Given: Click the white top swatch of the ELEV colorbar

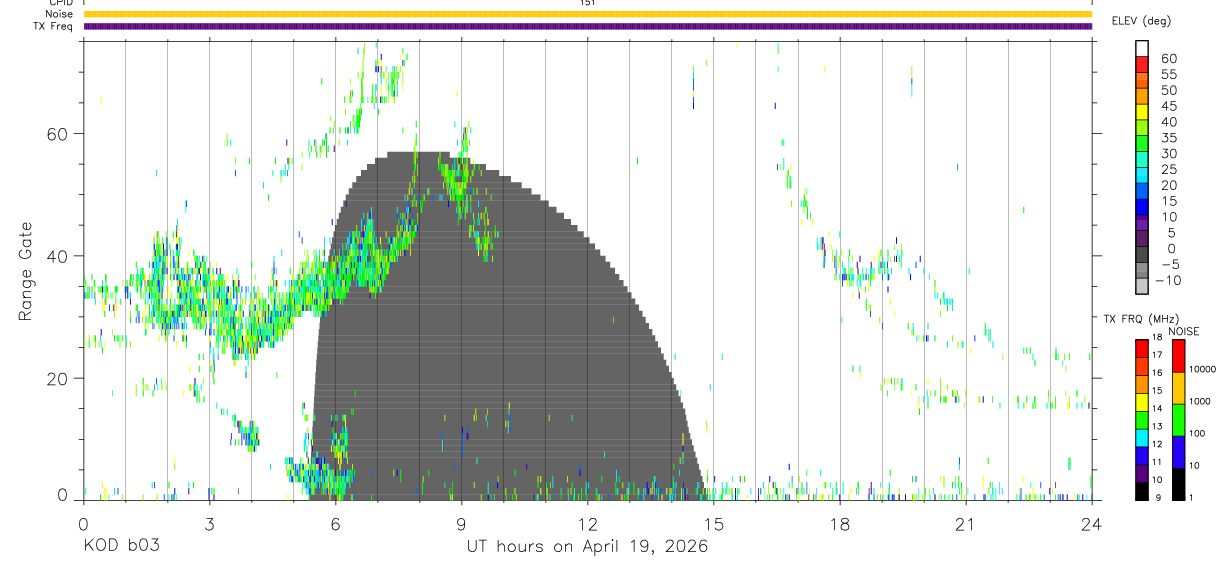Looking at the screenshot, I should (1142, 50).
